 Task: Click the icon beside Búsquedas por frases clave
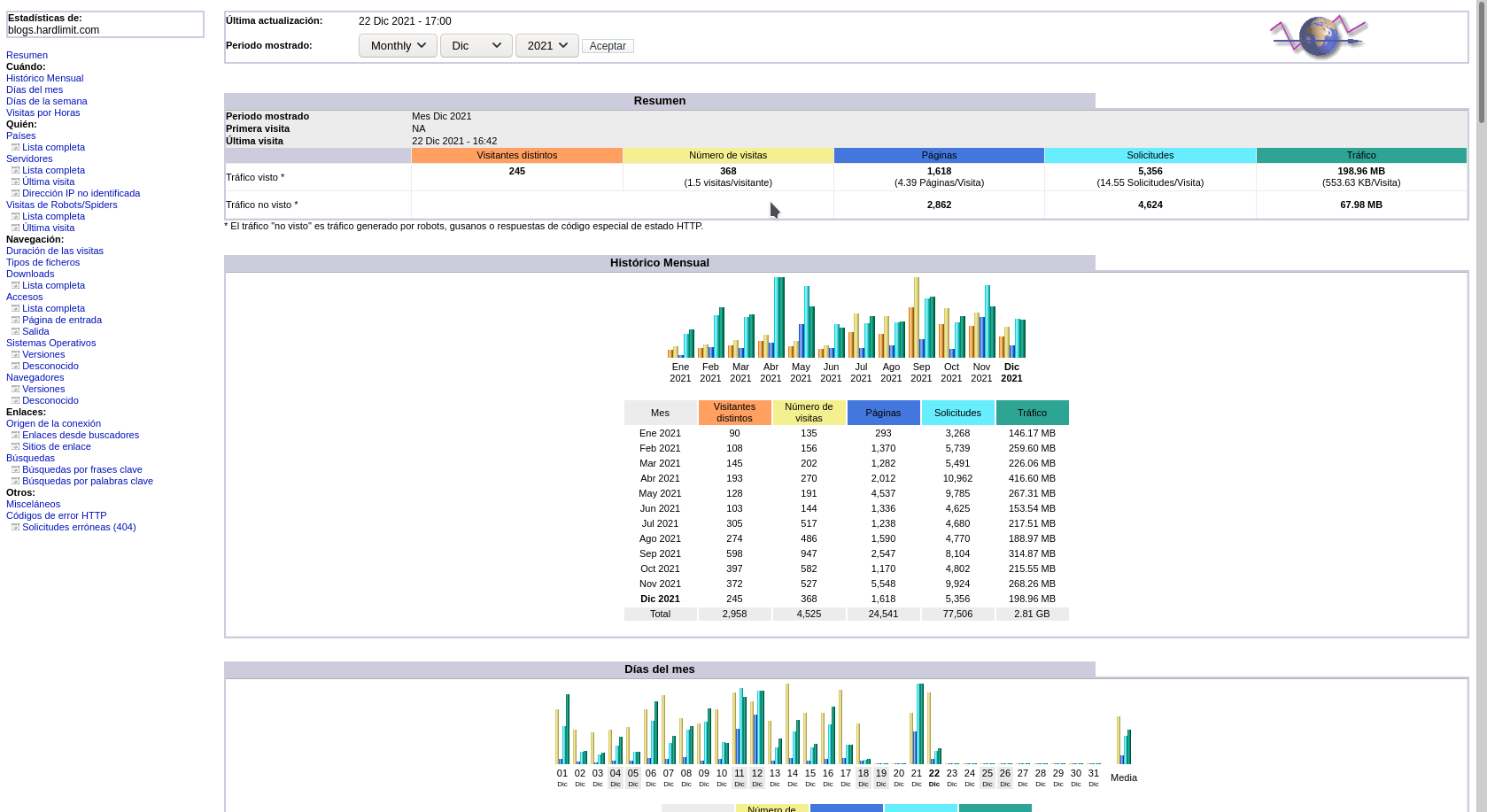click(15, 469)
